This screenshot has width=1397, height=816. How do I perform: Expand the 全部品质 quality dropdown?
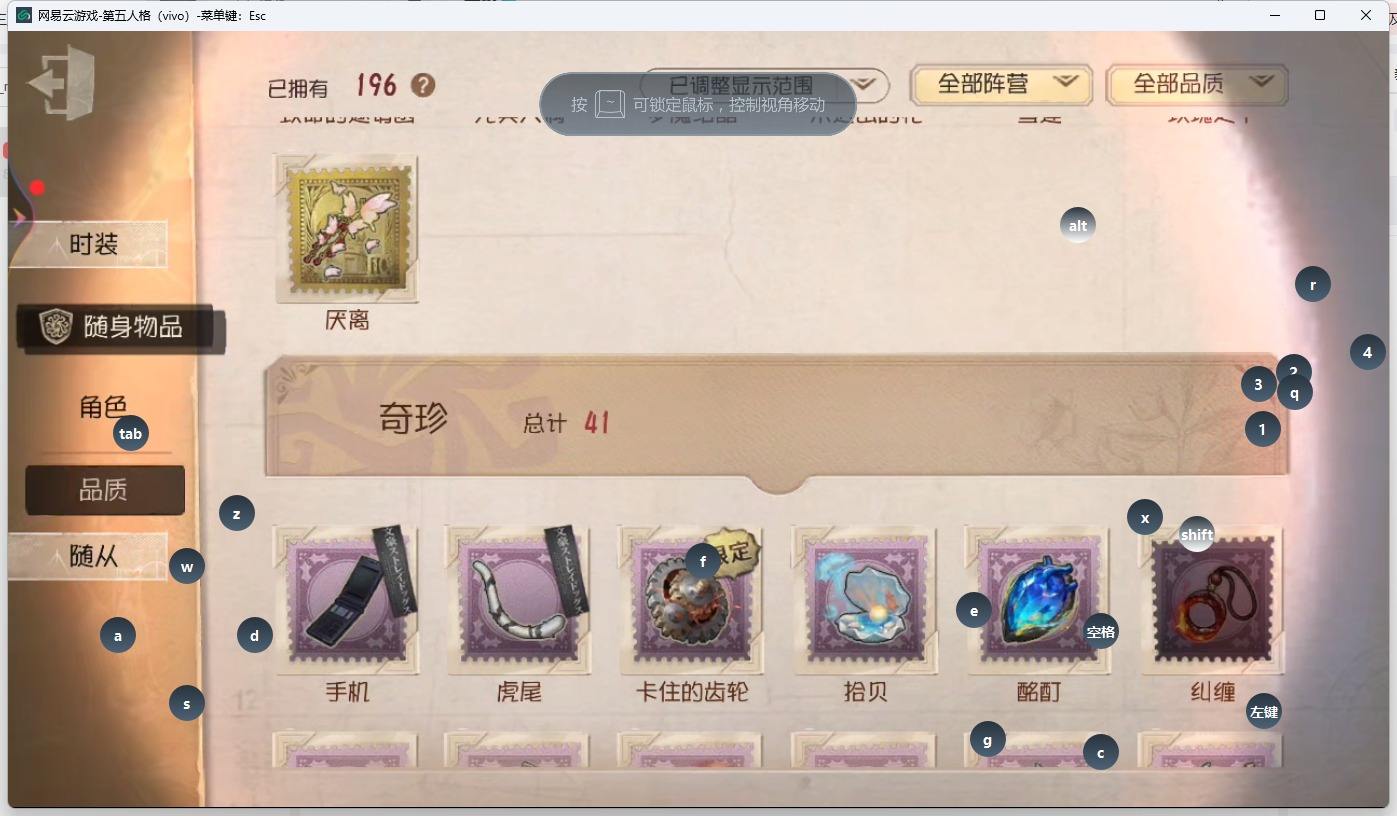(x=1197, y=85)
